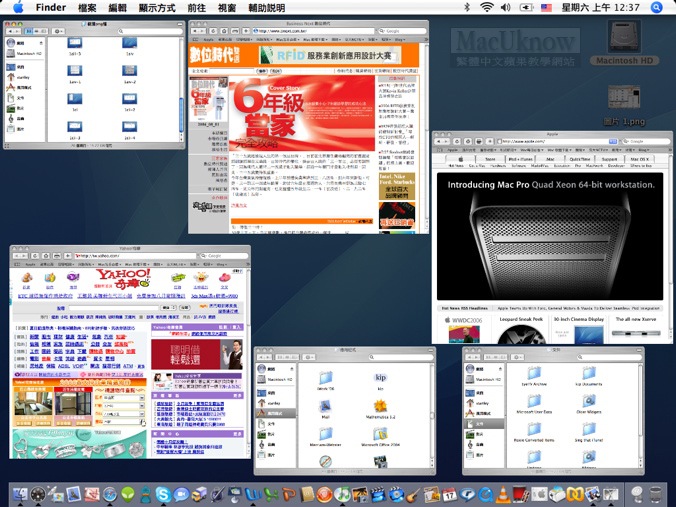Launch QuickTime Player from the Dock

pos(485,494)
